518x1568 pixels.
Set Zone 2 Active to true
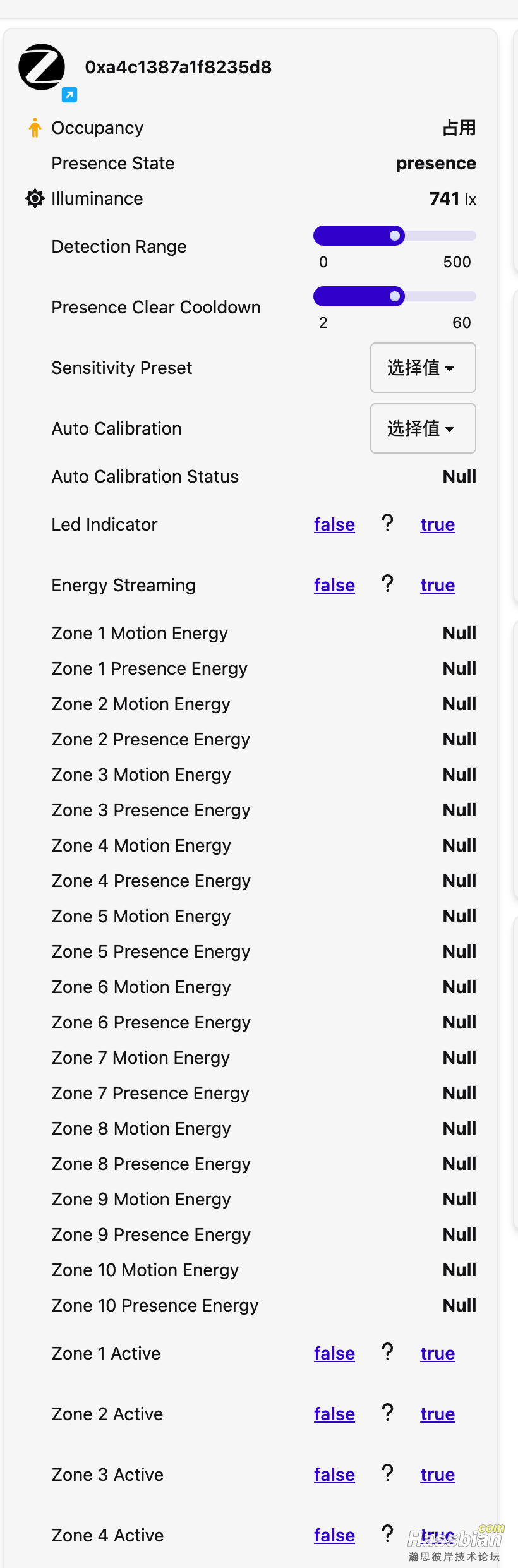[x=438, y=1414]
